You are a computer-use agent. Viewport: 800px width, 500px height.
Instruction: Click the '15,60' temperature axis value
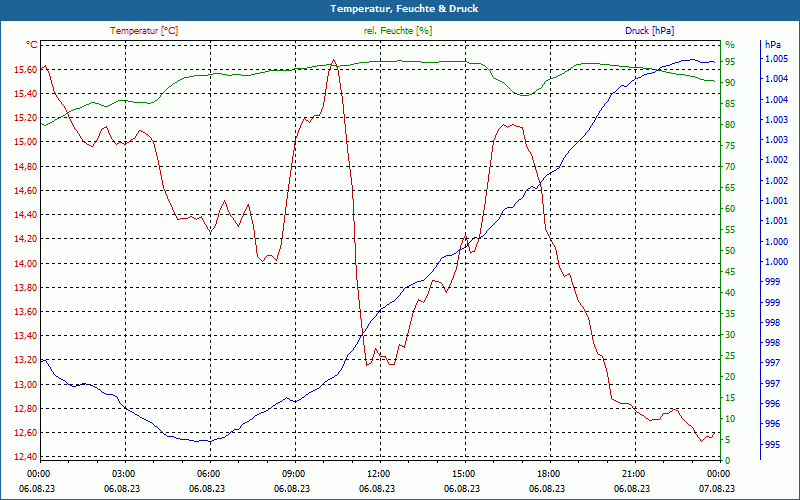coord(25,69)
